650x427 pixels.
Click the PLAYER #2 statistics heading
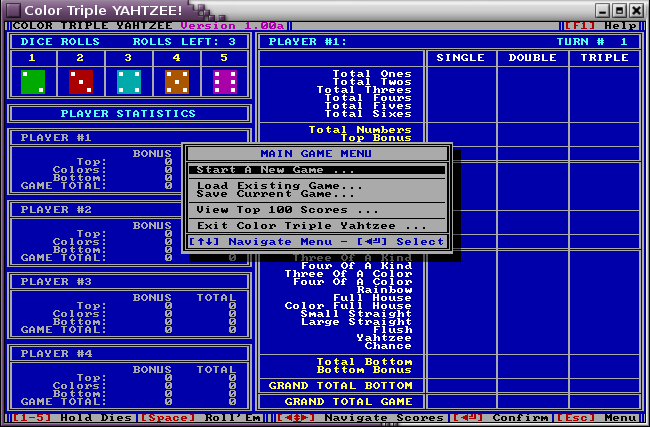coord(56,210)
